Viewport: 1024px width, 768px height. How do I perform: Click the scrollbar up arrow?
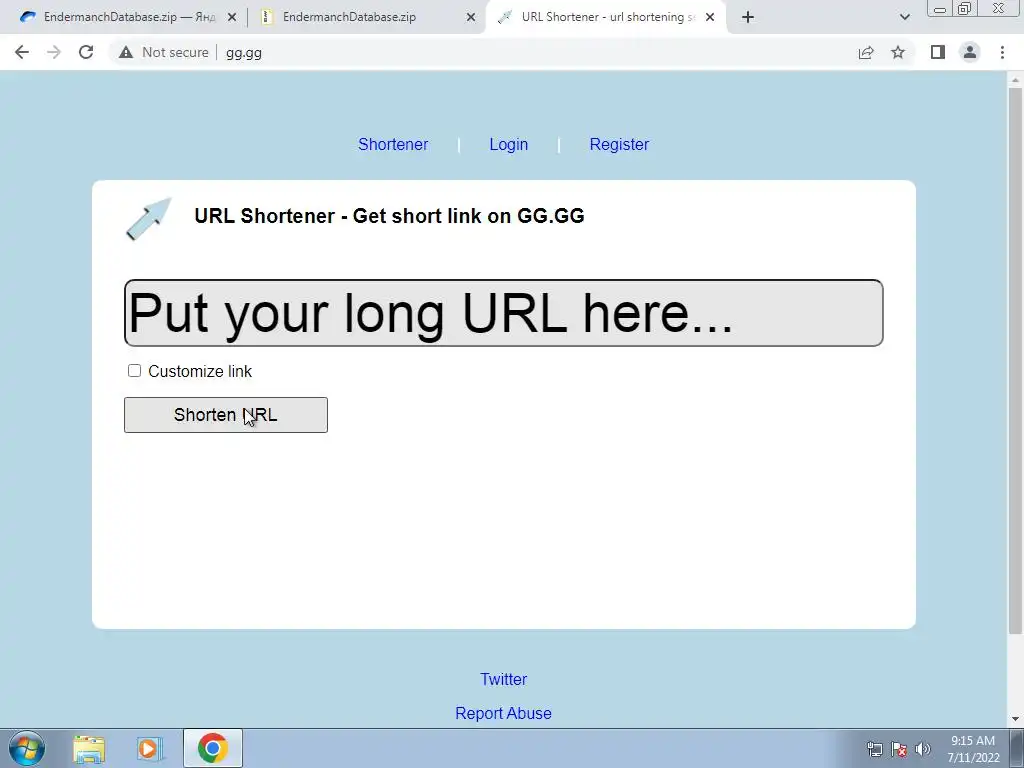[1015, 80]
